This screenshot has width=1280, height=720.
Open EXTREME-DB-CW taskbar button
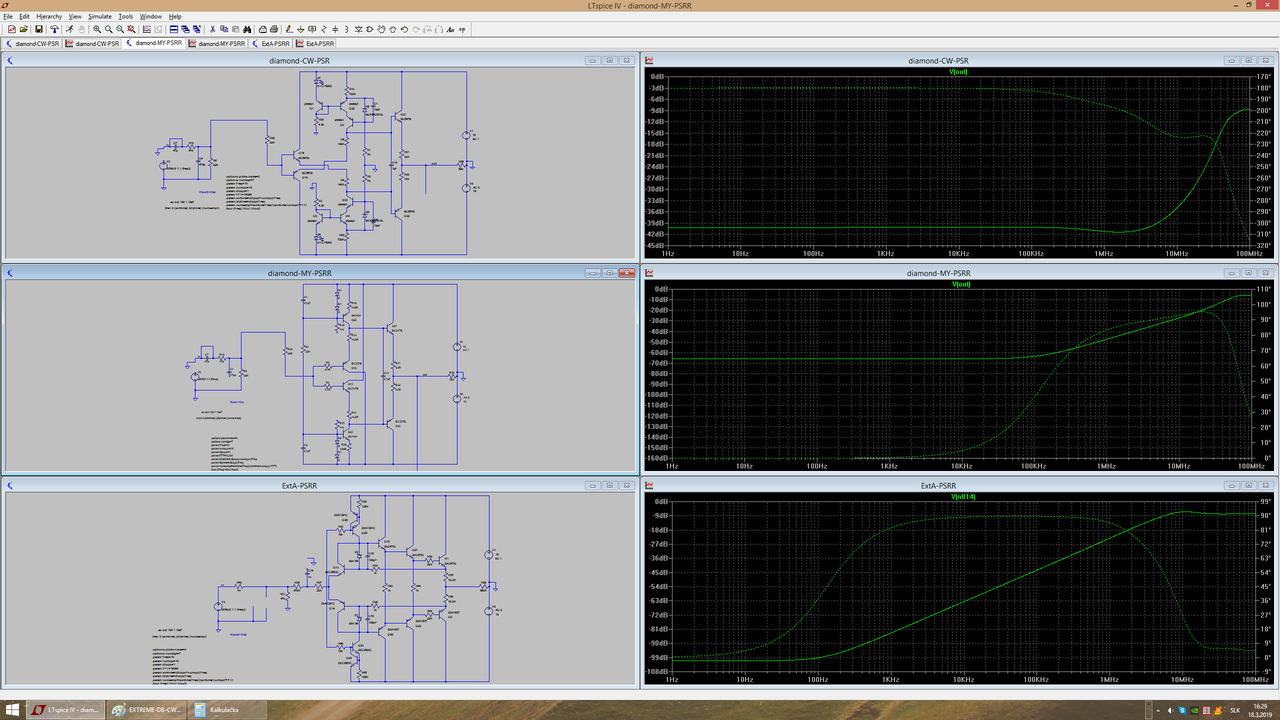click(147, 709)
